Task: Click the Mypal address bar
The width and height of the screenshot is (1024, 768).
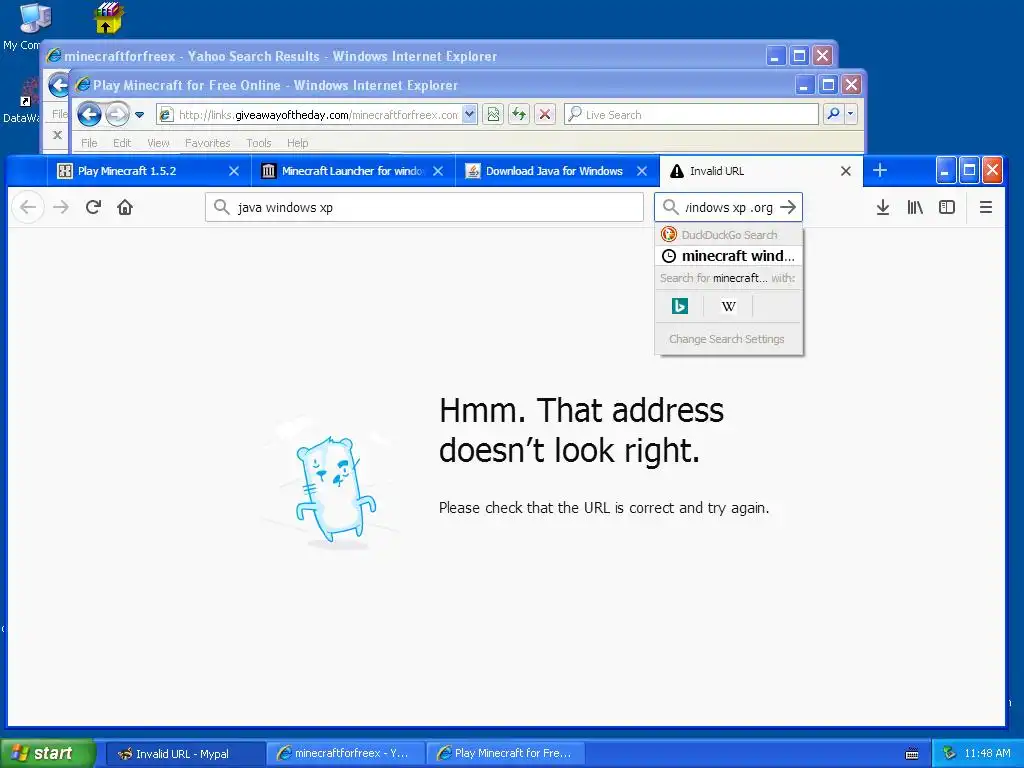Action: [424, 208]
